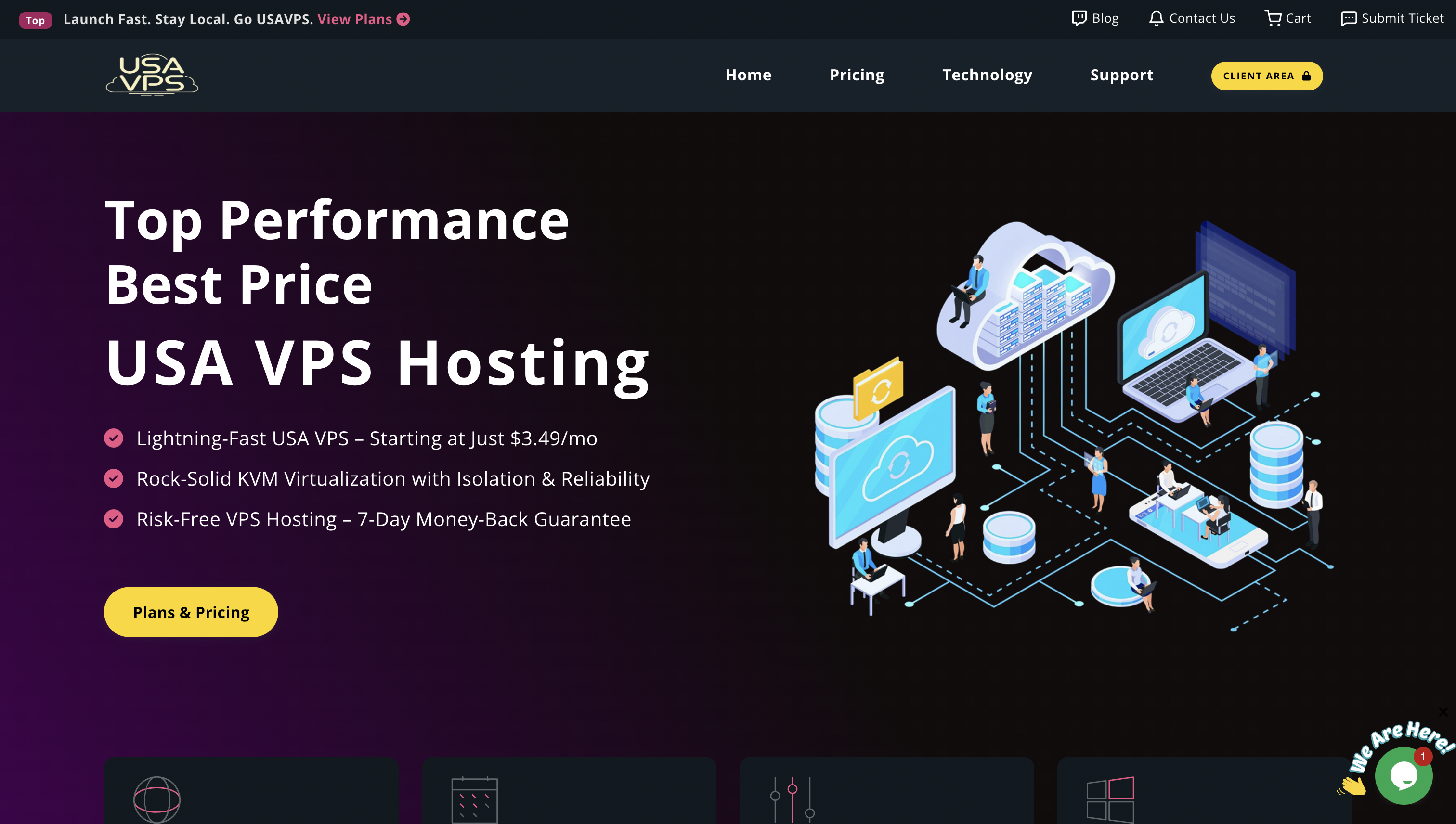
Task: Open the Pricing menu item
Action: (x=857, y=75)
